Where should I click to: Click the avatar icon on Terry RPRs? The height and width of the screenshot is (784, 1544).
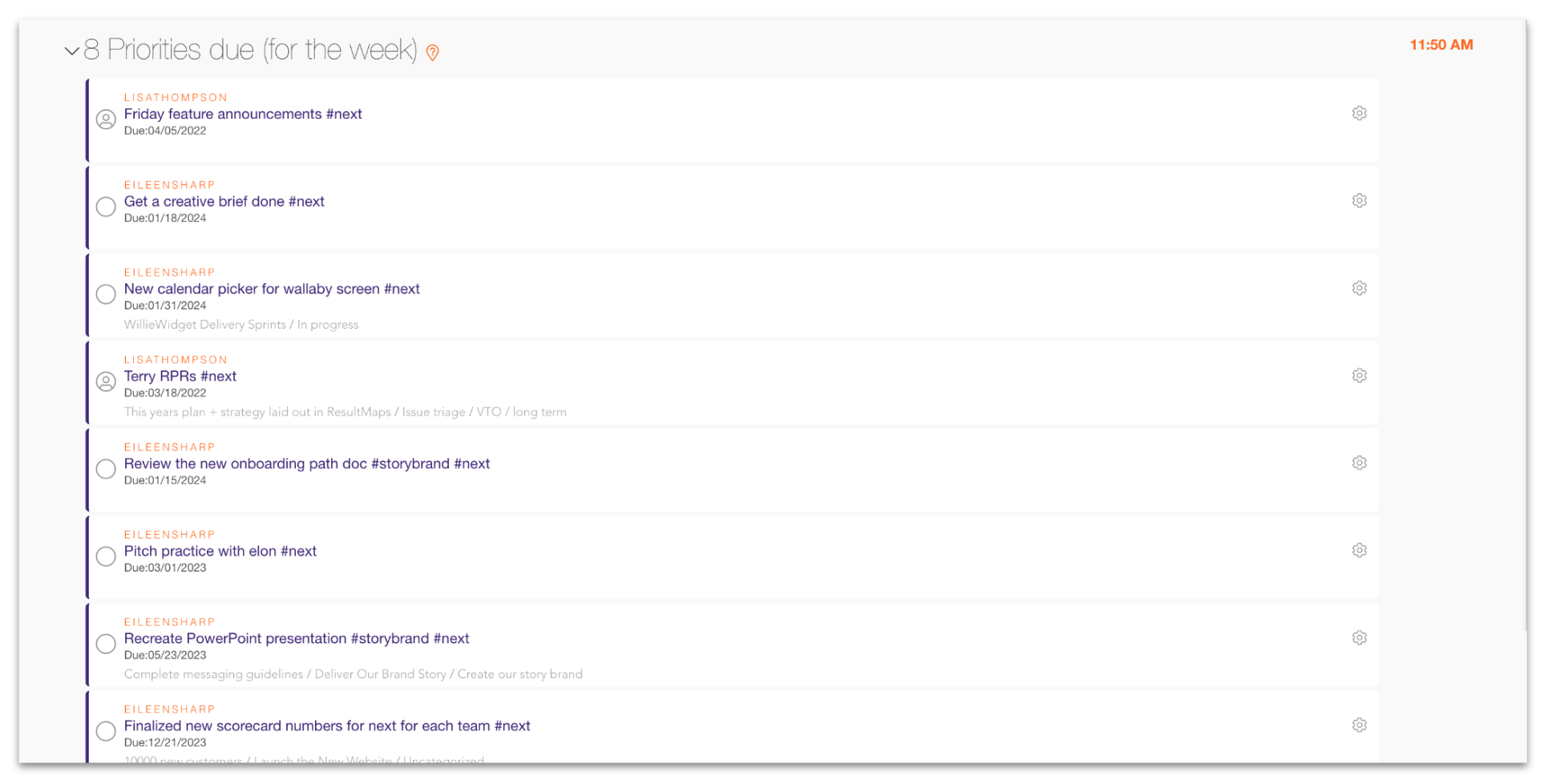pos(106,382)
